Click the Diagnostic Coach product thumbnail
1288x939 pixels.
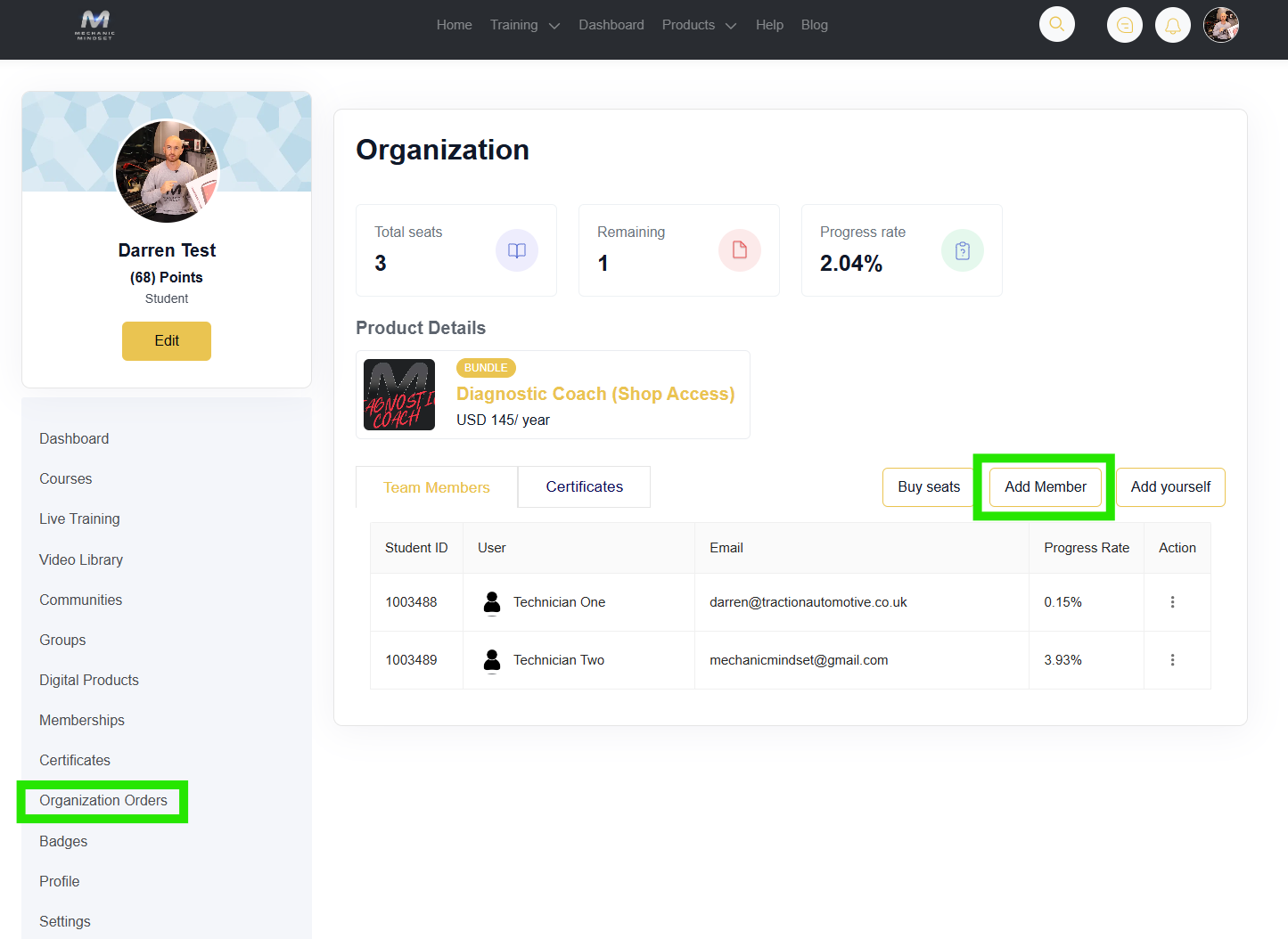click(x=399, y=395)
